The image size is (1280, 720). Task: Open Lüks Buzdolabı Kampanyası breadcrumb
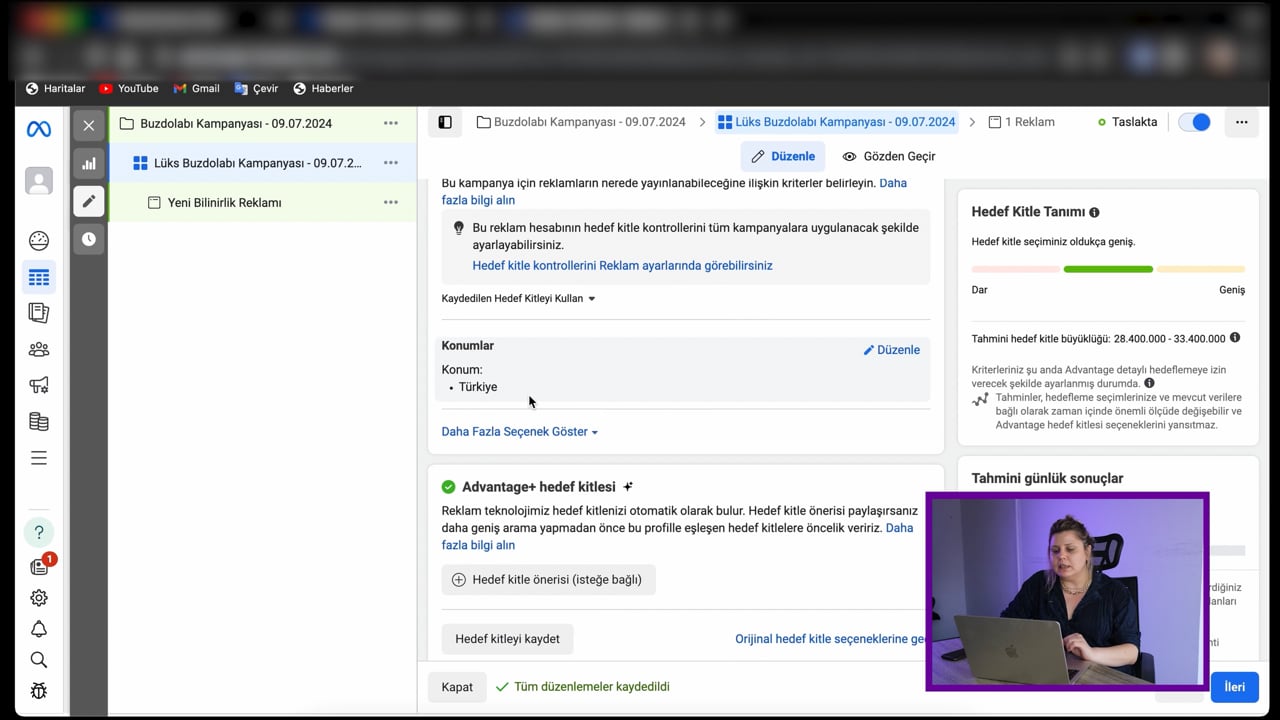click(x=836, y=122)
